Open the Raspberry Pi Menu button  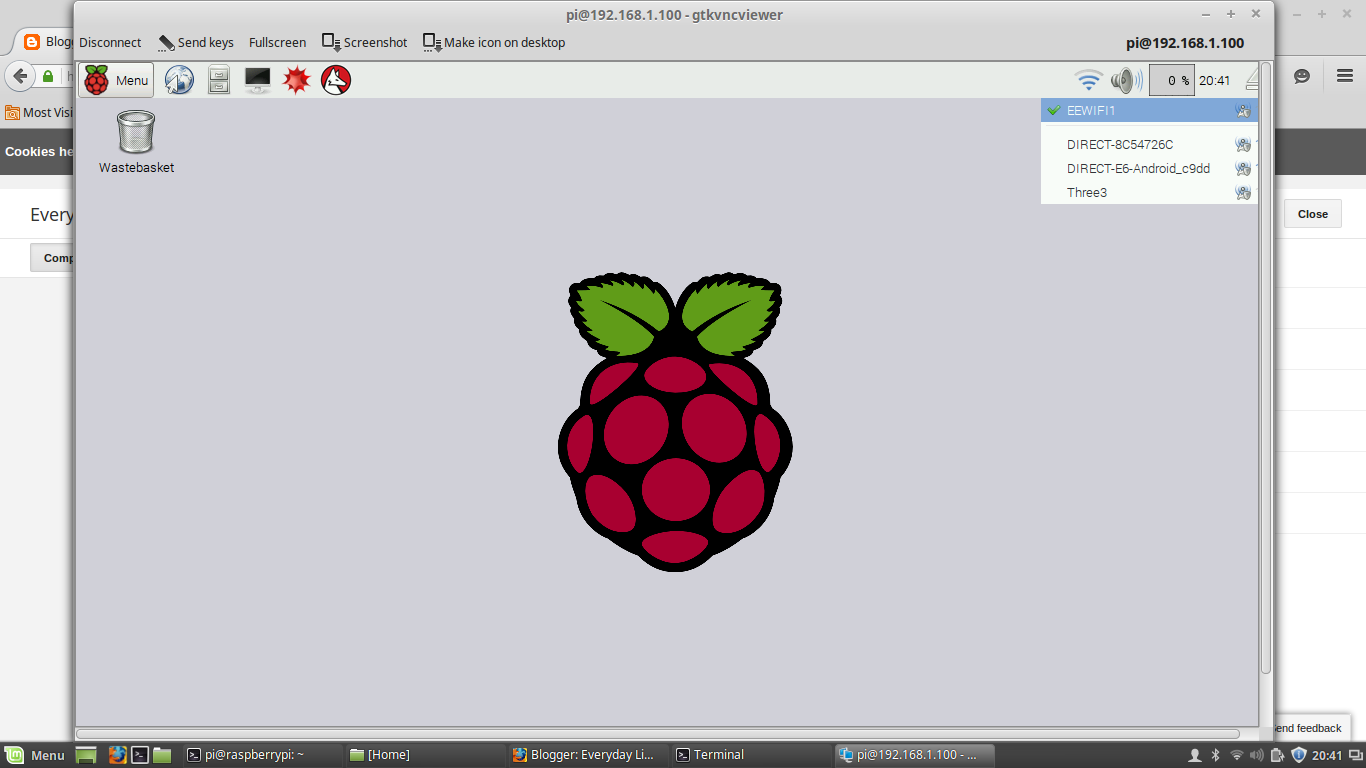pos(116,80)
